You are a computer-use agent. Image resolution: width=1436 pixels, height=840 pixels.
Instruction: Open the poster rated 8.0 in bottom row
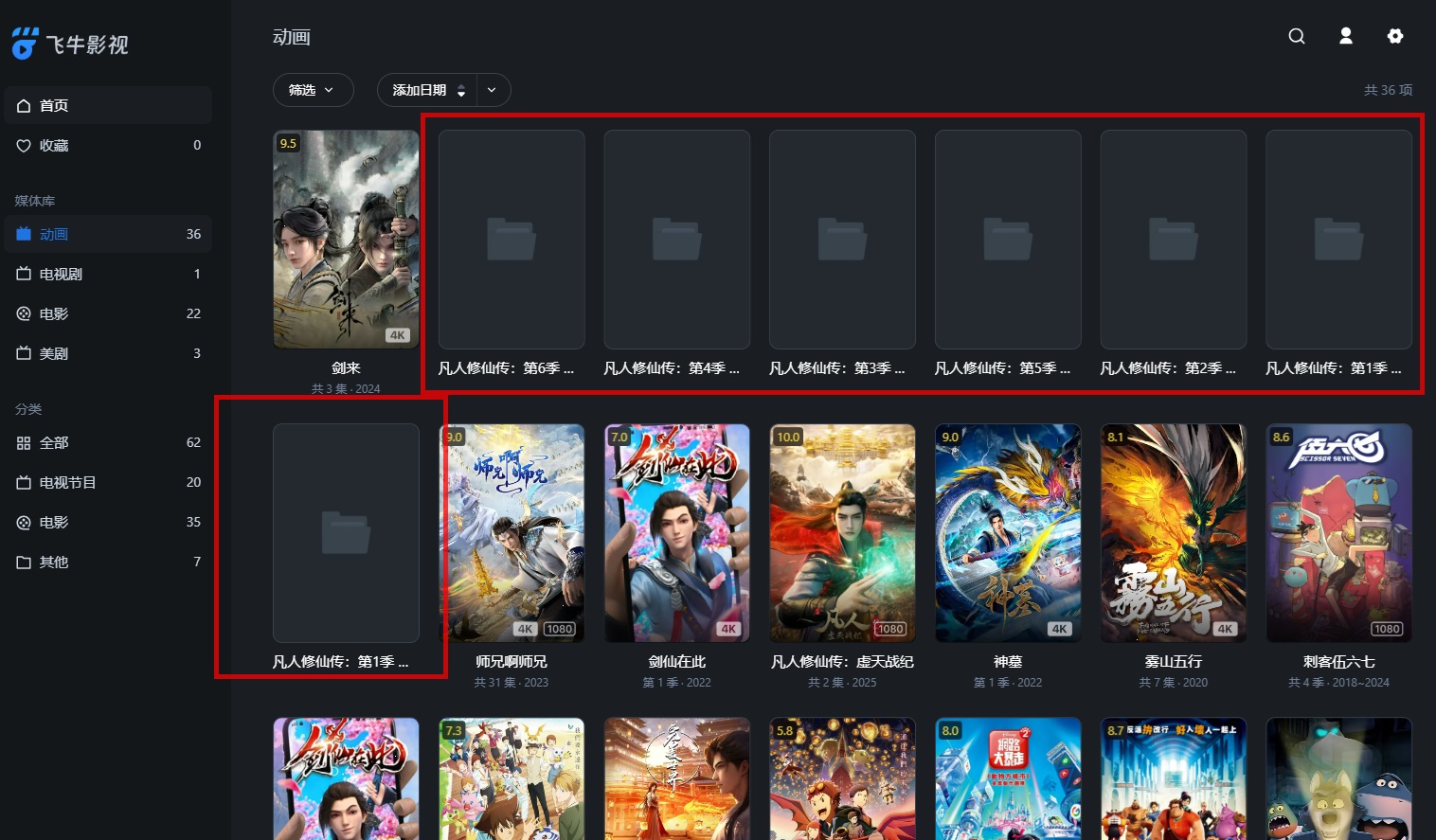[1008, 778]
